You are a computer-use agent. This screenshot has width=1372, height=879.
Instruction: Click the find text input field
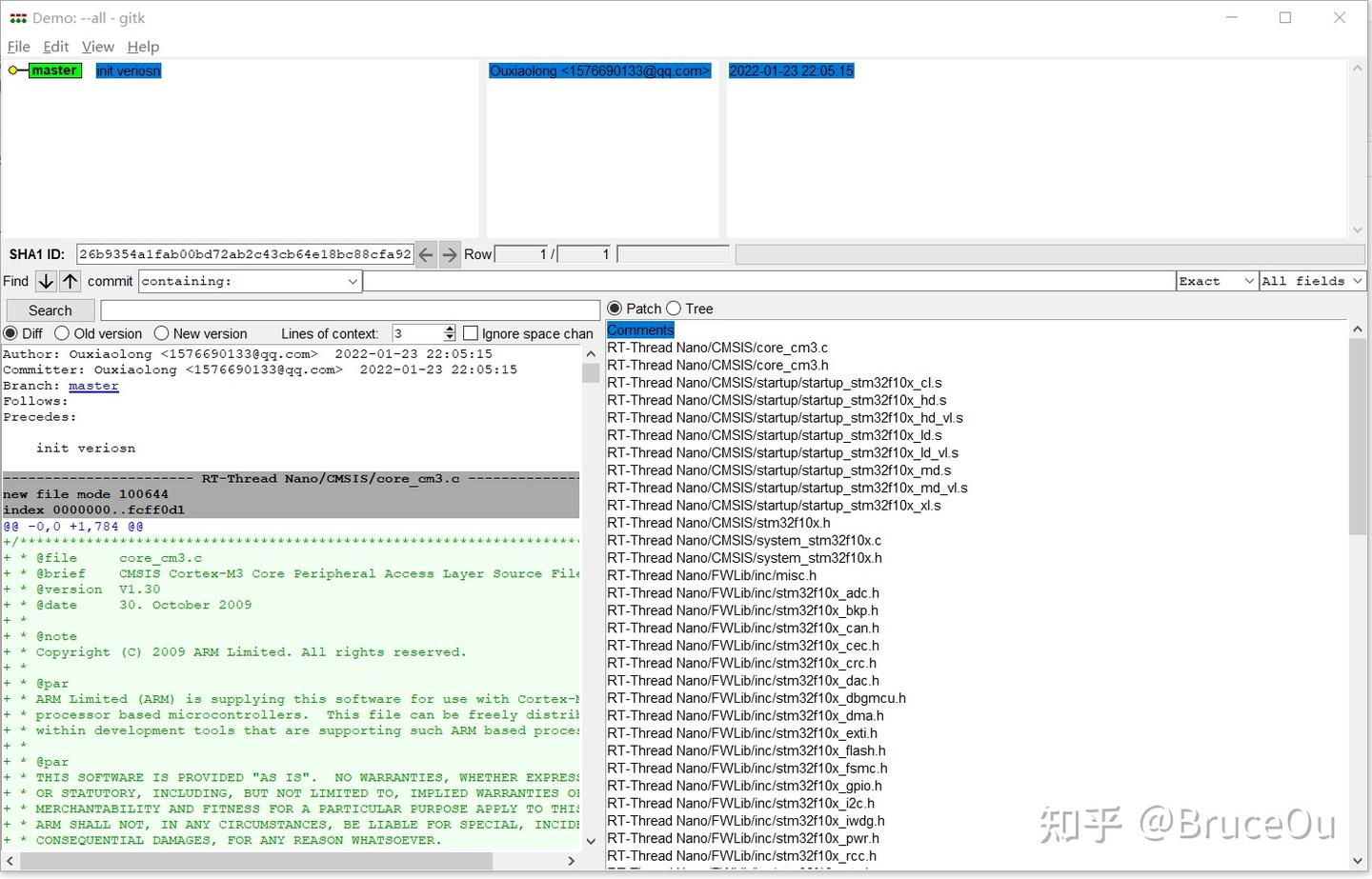770,281
